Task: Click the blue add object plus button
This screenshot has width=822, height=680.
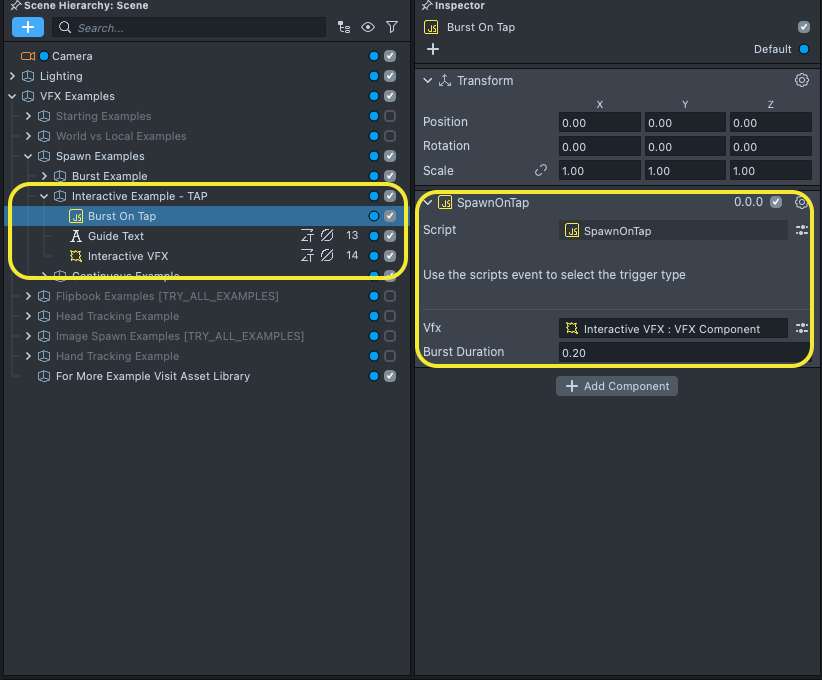Action: point(27,27)
